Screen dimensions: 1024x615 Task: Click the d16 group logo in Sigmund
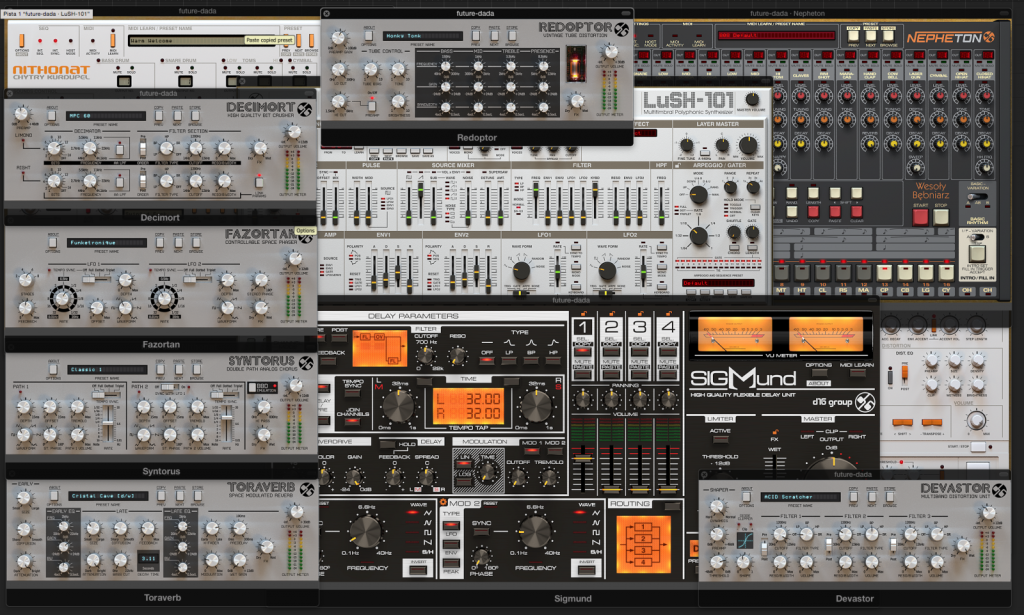click(843, 402)
